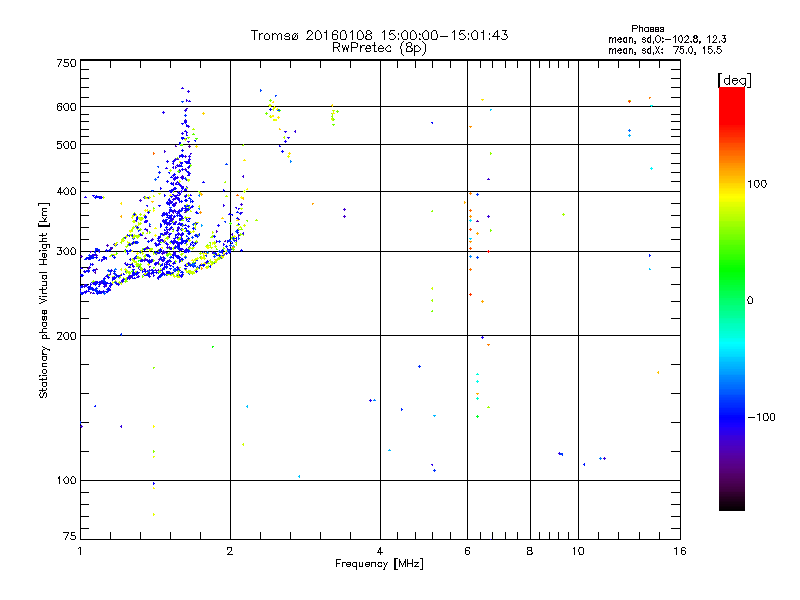Click the plot title 'Tromsø 20160108 15:00:00–15:01:43'
800x600 pixels.
click(x=379, y=35)
